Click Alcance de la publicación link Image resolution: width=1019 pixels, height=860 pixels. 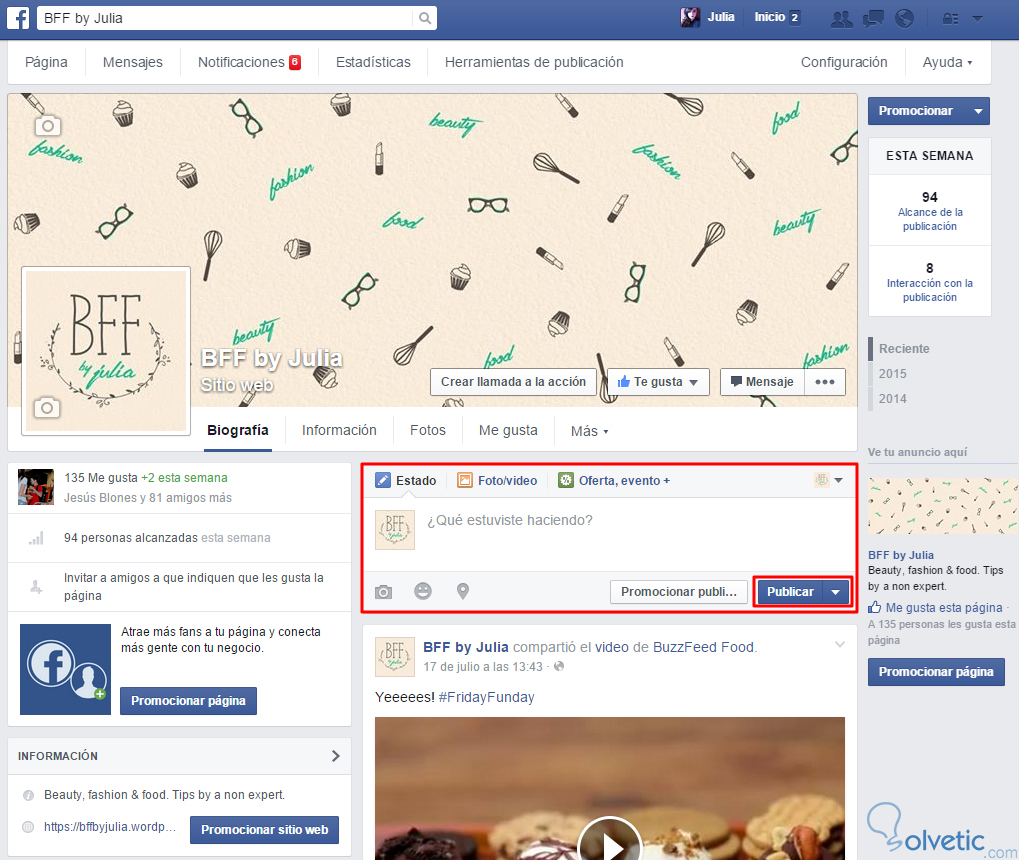[x=930, y=219]
